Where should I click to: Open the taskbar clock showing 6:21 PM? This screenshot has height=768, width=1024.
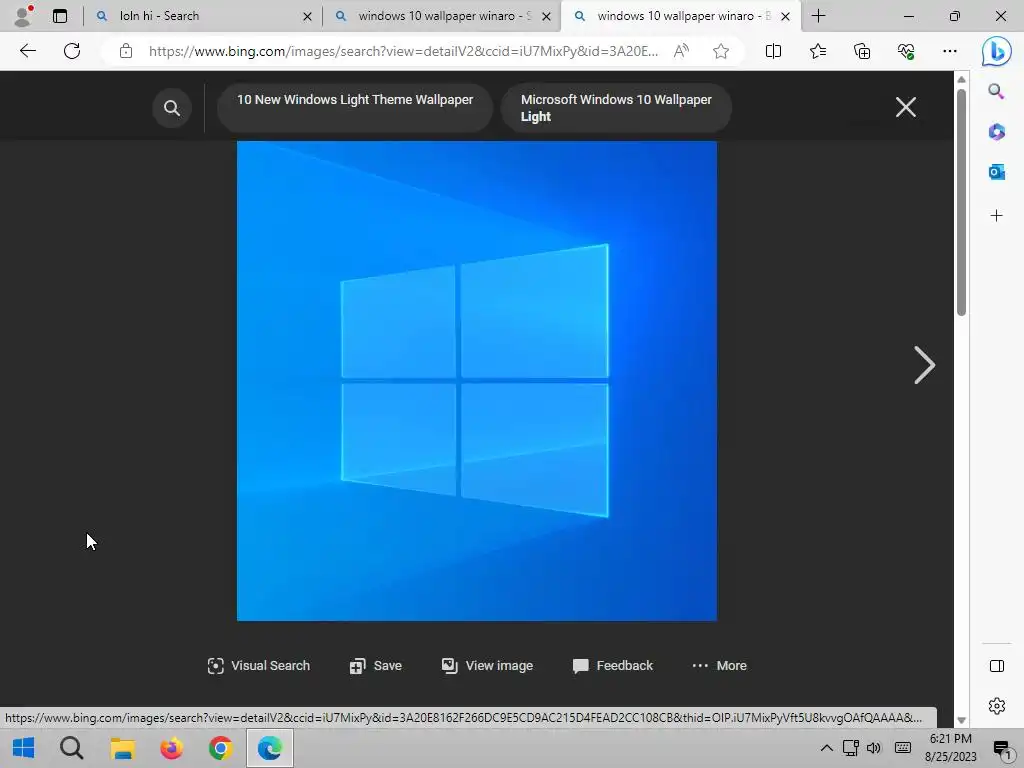pos(950,748)
